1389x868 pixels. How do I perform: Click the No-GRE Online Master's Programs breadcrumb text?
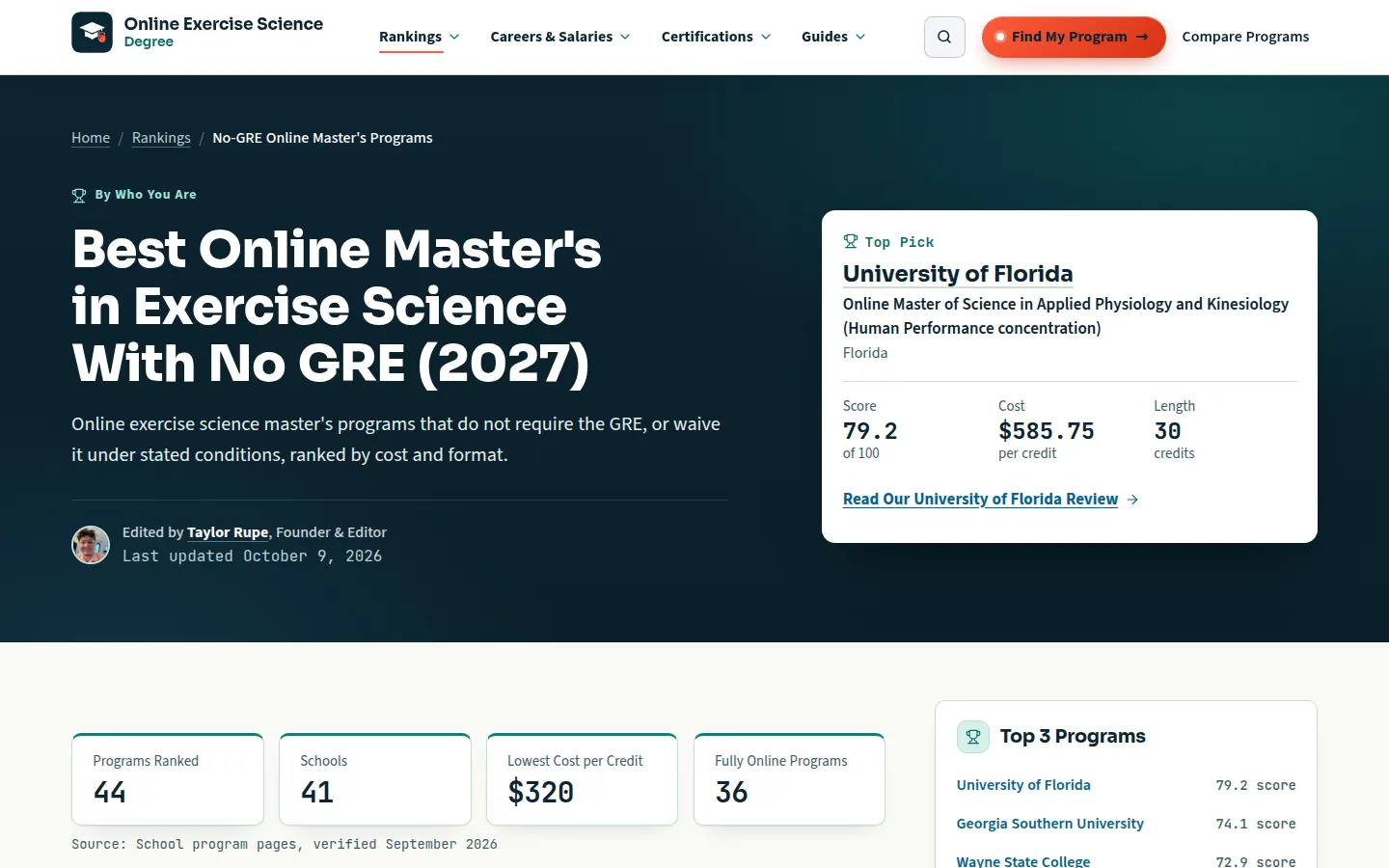pyautogui.click(x=322, y=138)
